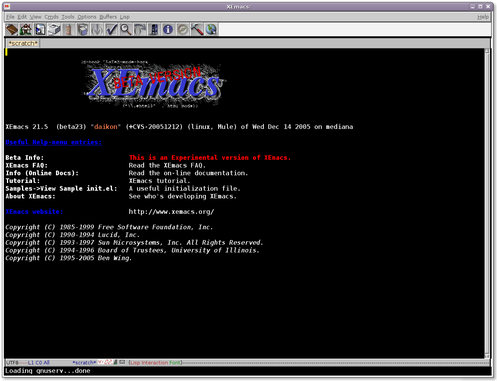Click 'See who's developing XEmacs.' text

pos(183,196)
